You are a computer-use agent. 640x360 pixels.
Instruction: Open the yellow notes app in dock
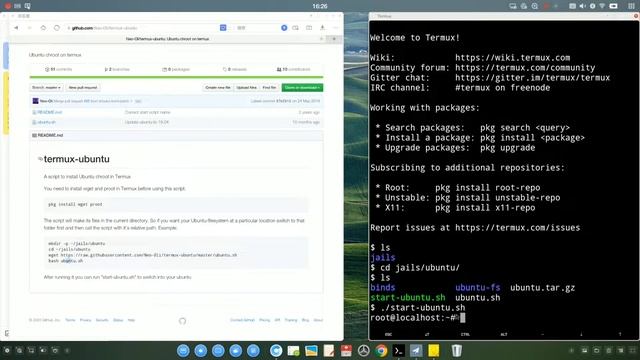(x=433, y=350)
